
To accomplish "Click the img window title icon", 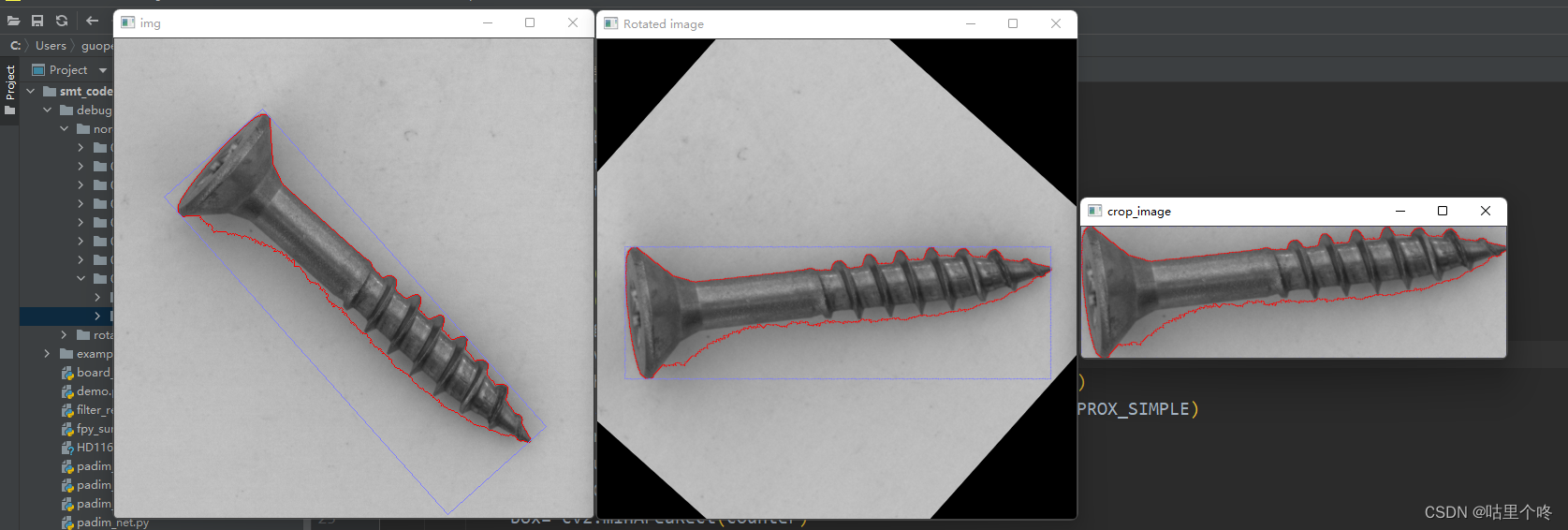I will pyautogui.click(x=128, y=22).
